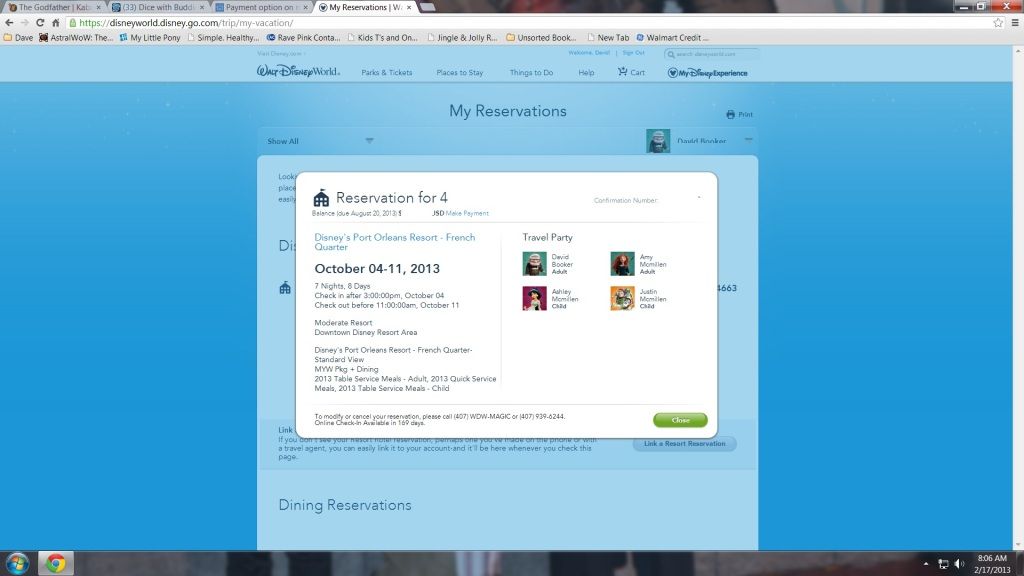Click Link a Resort Reservation button
The image size is (1024, 576).
[684, 443]
